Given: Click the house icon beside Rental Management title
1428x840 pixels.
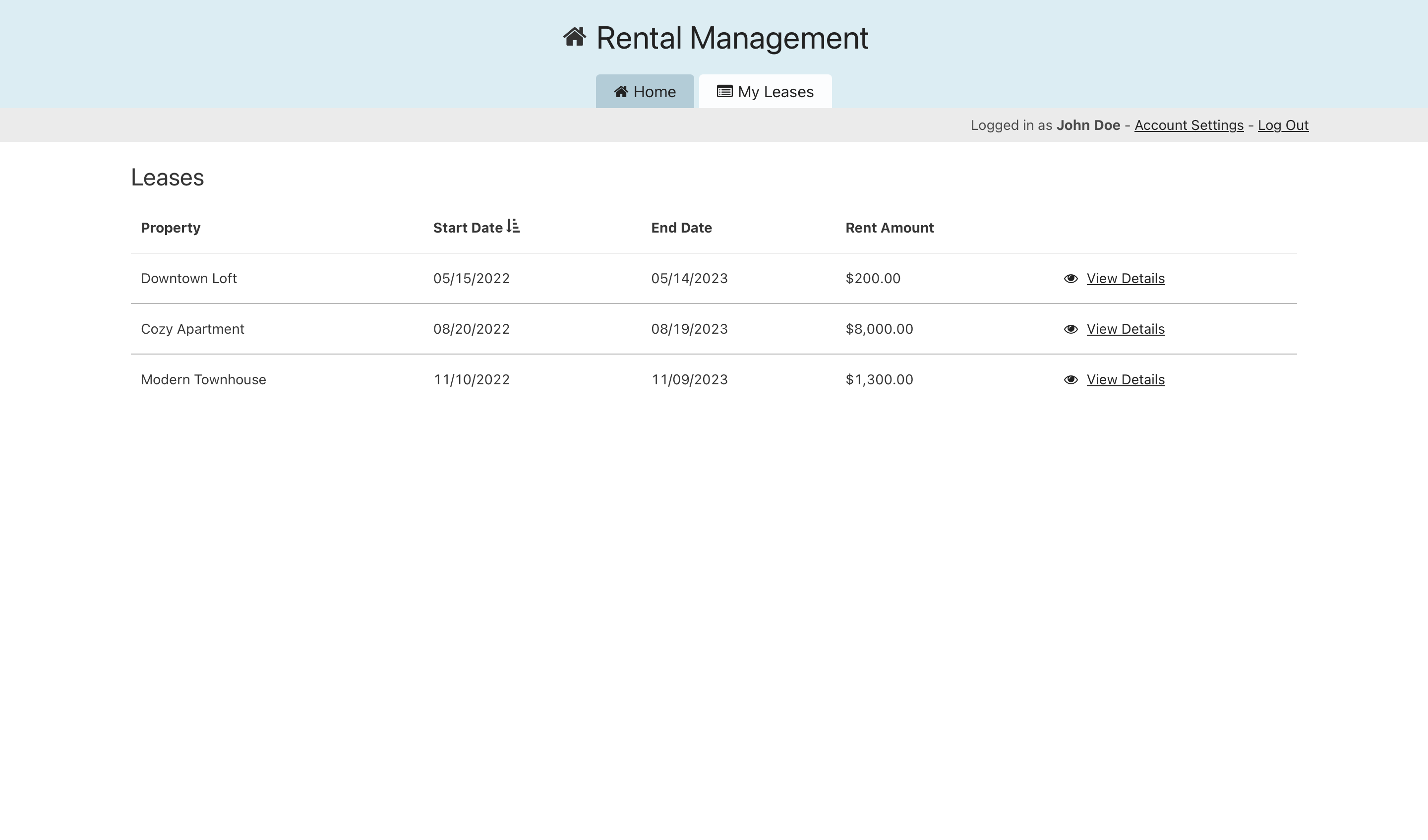Looking at the screenshot, I should coord(574,37).
